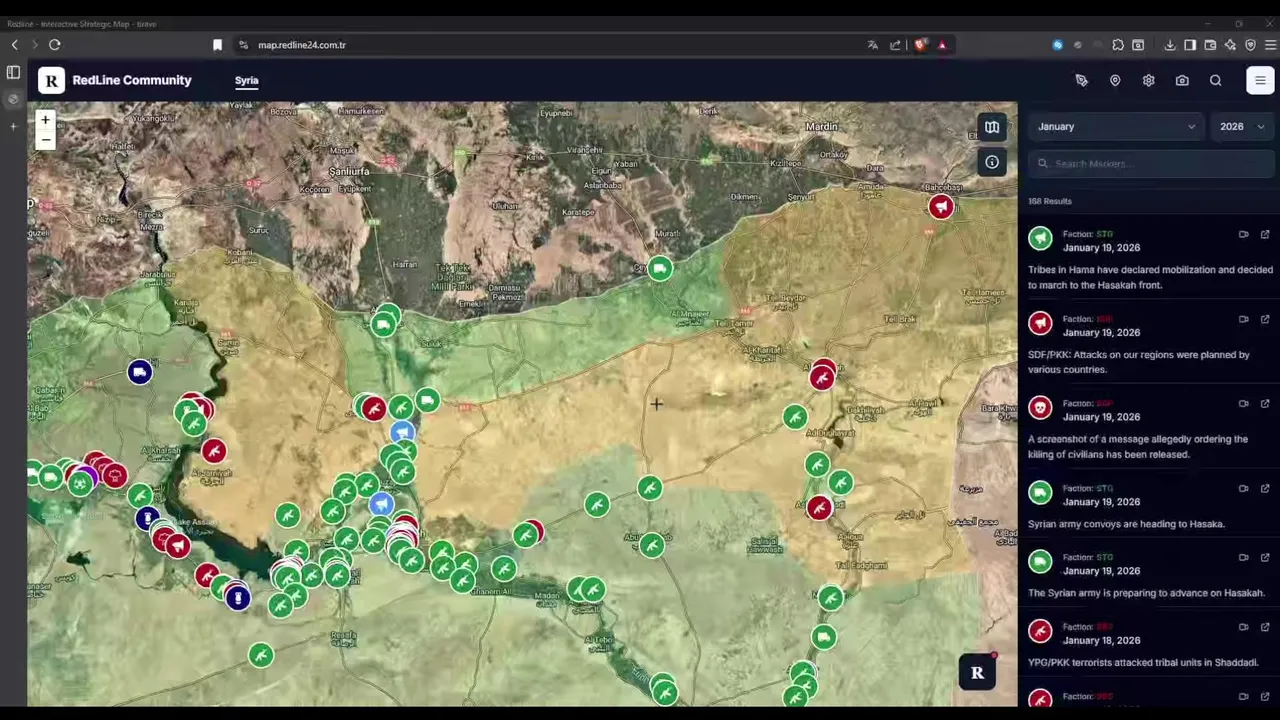Screen dimensions: 1280x720
Task: Show Syrian army preparing entry on map
Action: tap(1243, 558)
